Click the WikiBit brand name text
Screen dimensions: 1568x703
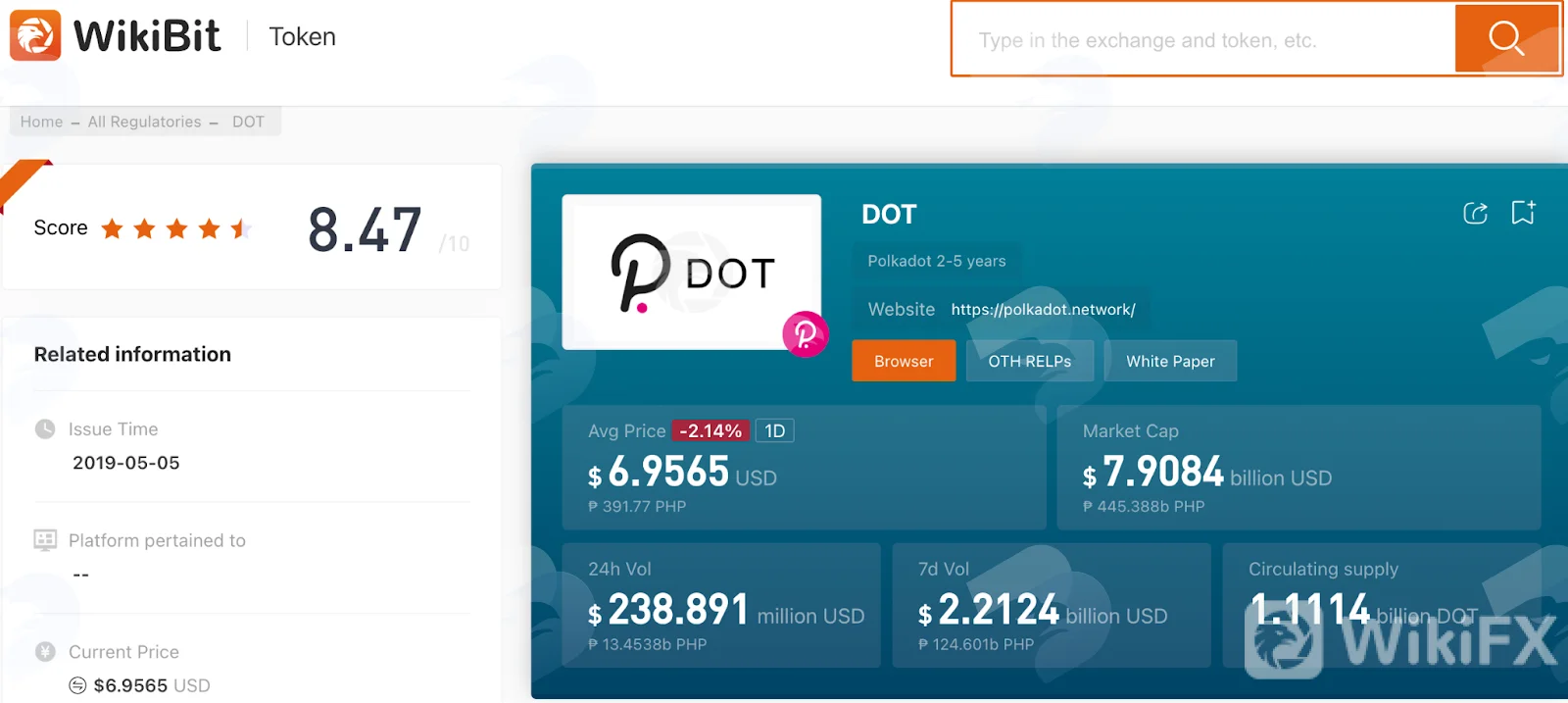147,36
